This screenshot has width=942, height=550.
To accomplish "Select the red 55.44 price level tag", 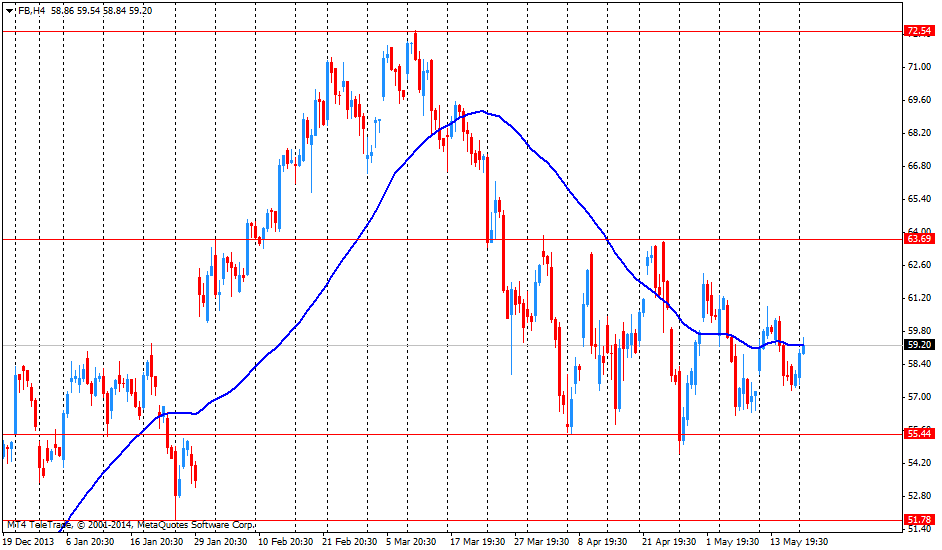I will (x=918, y=434).
